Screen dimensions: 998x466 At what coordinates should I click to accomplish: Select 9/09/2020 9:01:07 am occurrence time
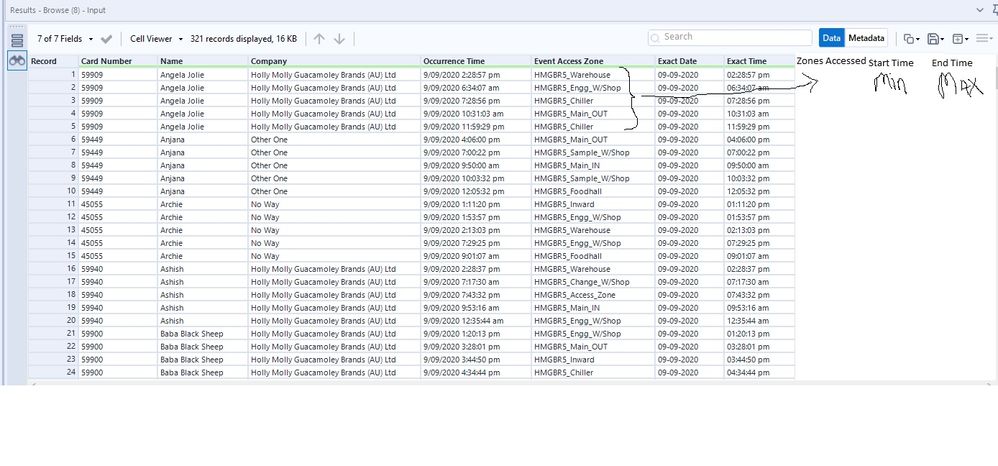[476, 257]
